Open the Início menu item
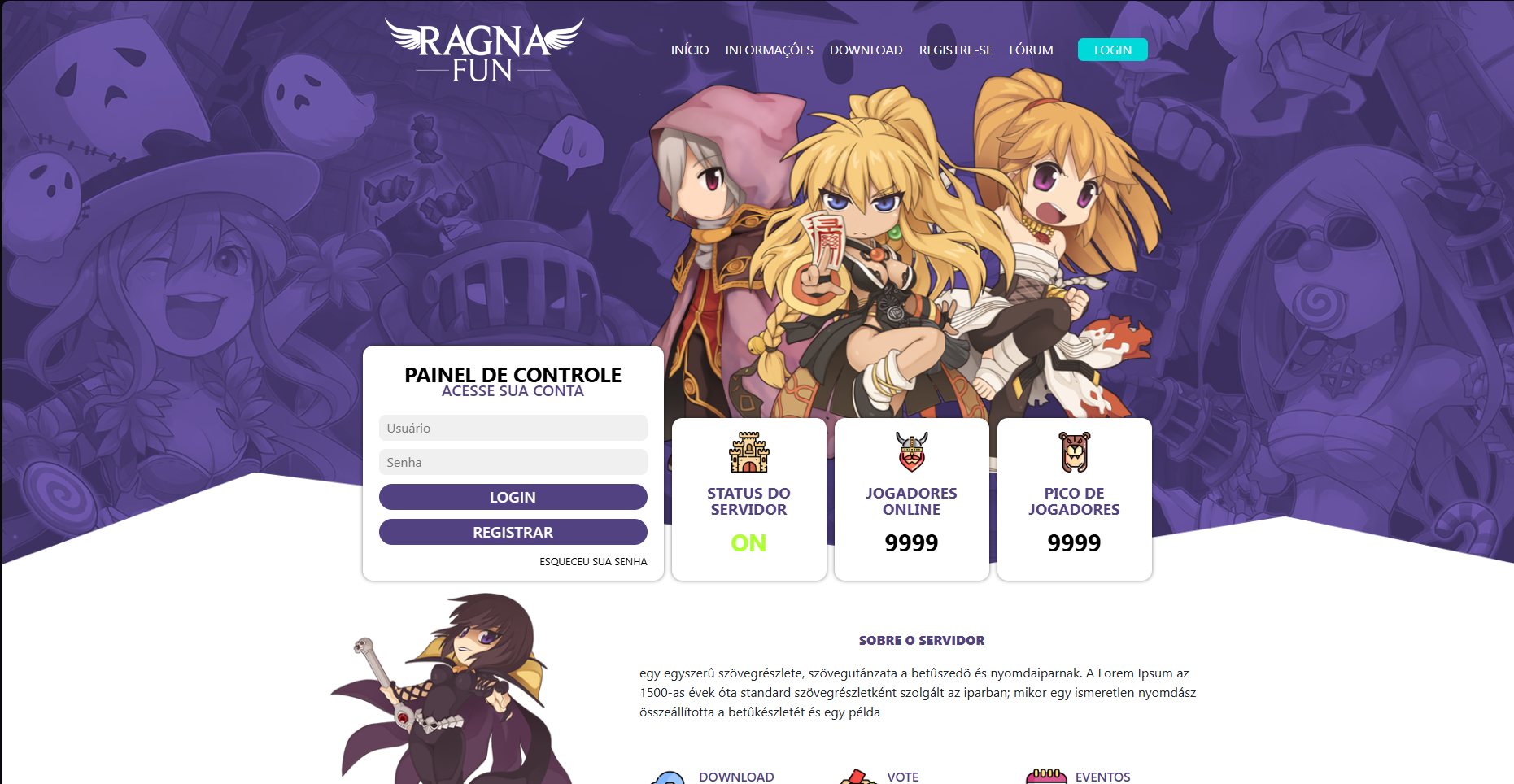Viewport: 1514px width, 784px height. 690,50
